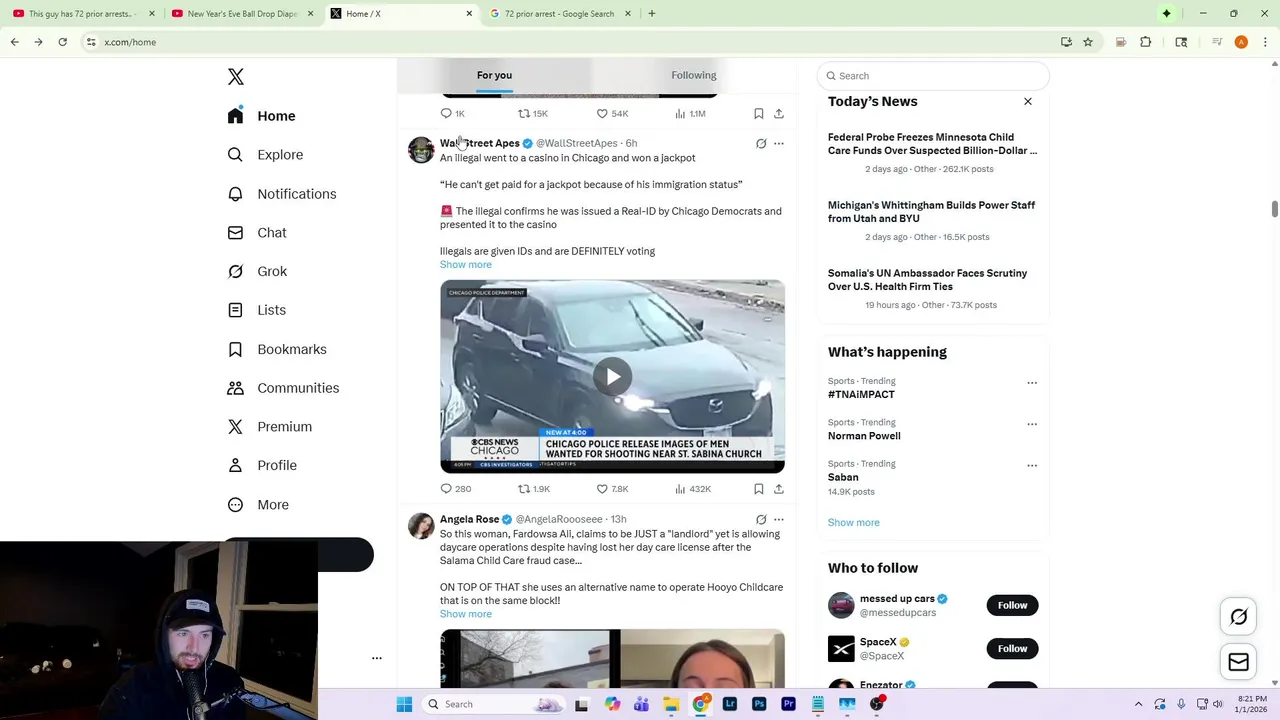Viewport: 1280px width, 720px height.
Task: Show hidden system tray icons
Action: pyautogui.click(x=1138, y=704)
